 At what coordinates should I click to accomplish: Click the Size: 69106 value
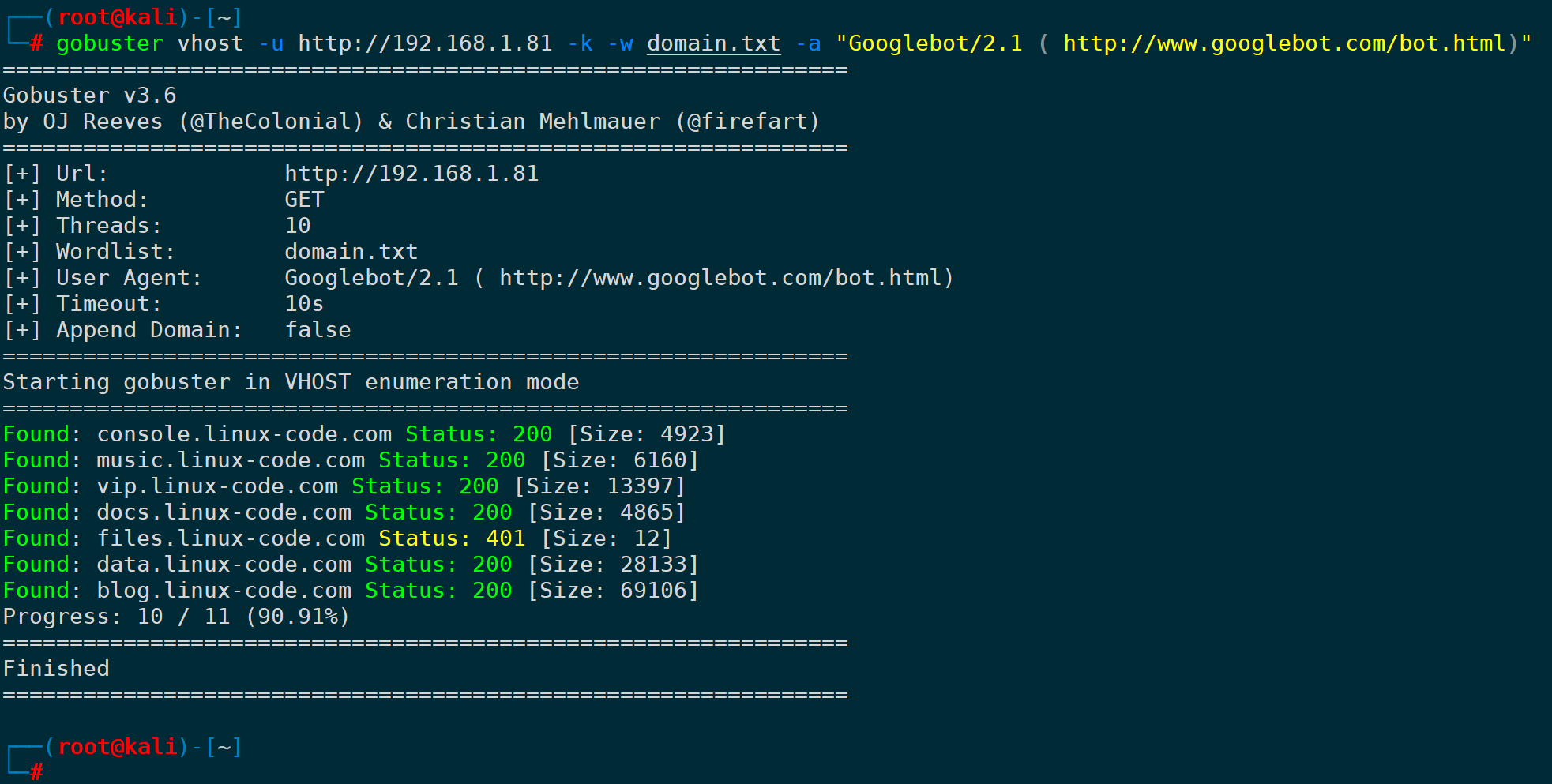(x=613, y=591)
